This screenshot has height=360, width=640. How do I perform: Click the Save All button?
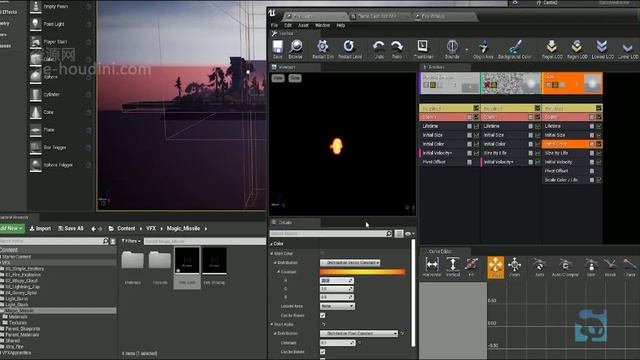(71, 229)
